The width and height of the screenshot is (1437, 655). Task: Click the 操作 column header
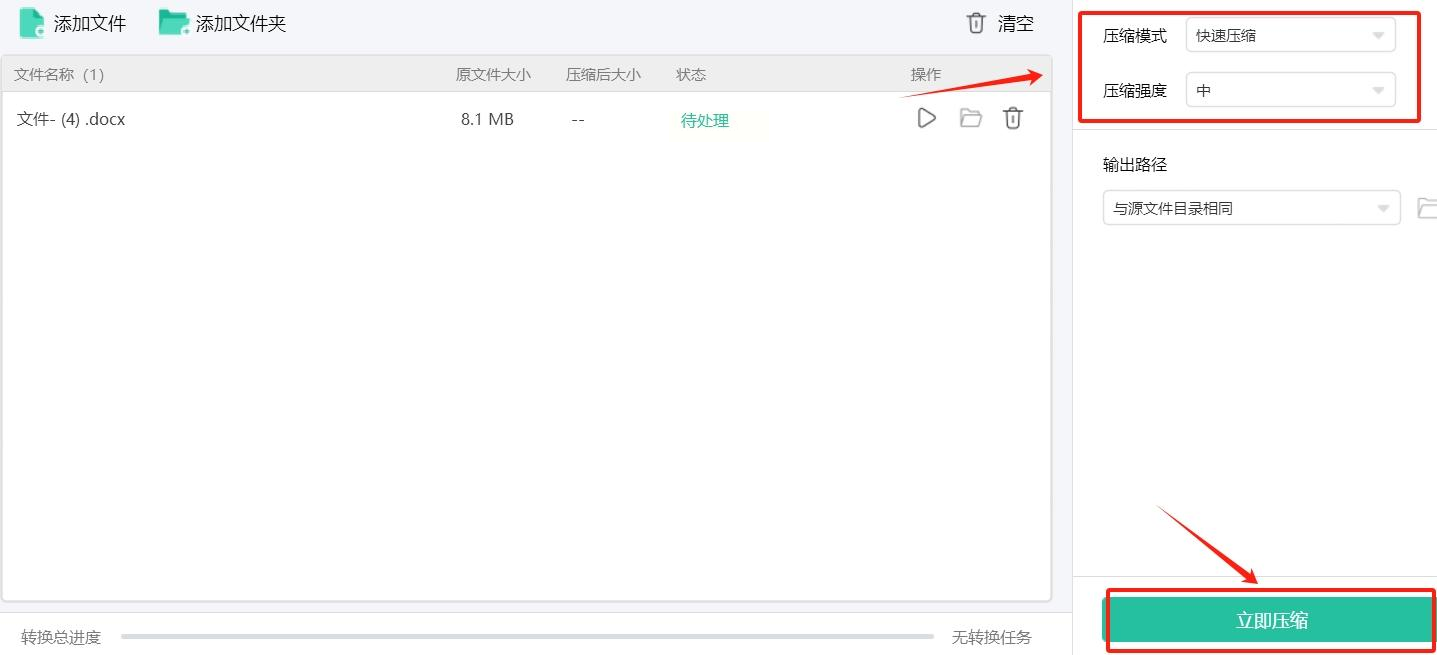(926, 75)
